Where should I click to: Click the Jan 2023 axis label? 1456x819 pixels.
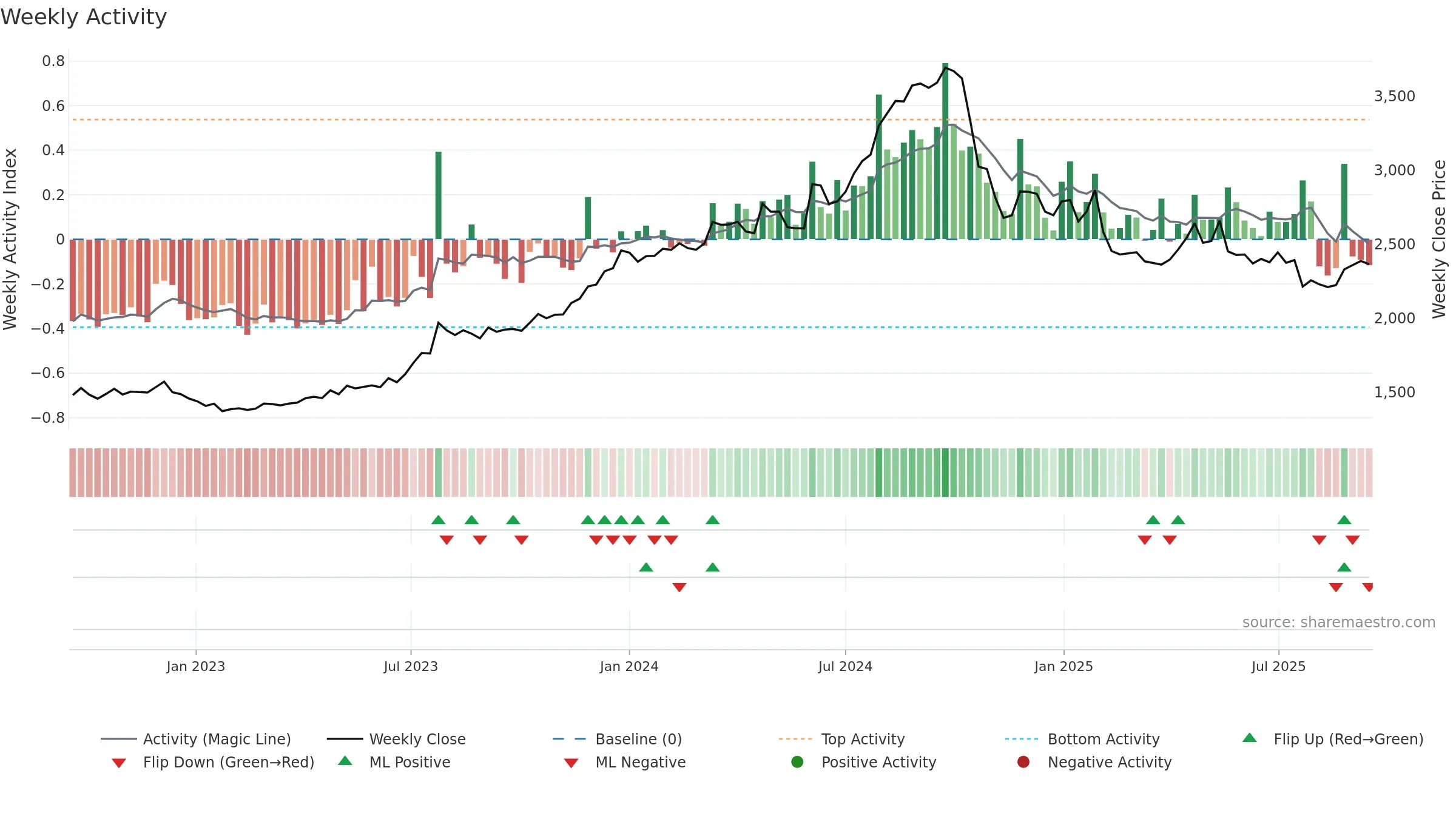(x=196, y=666)
